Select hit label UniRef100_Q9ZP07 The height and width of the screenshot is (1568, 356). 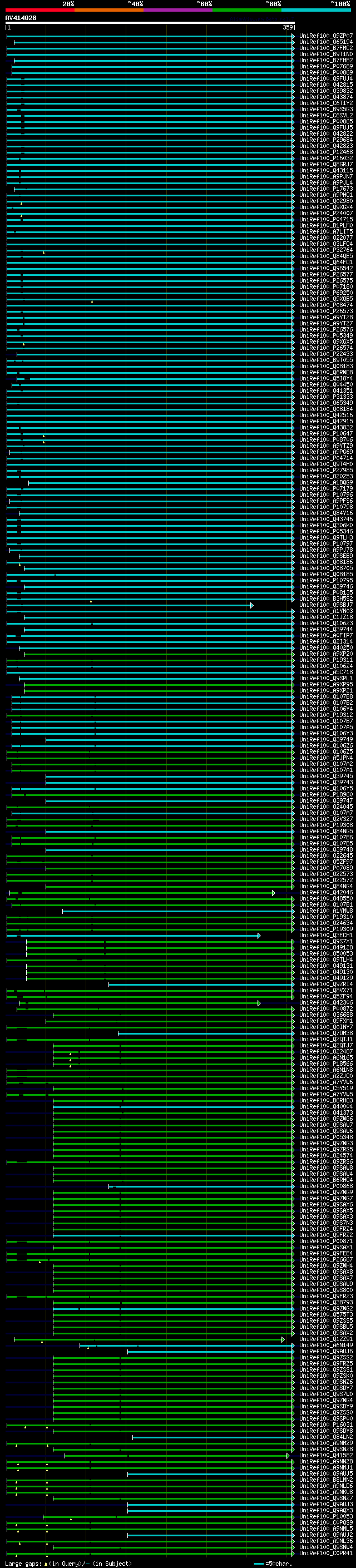pyautogui.click(x=325, y=36)
